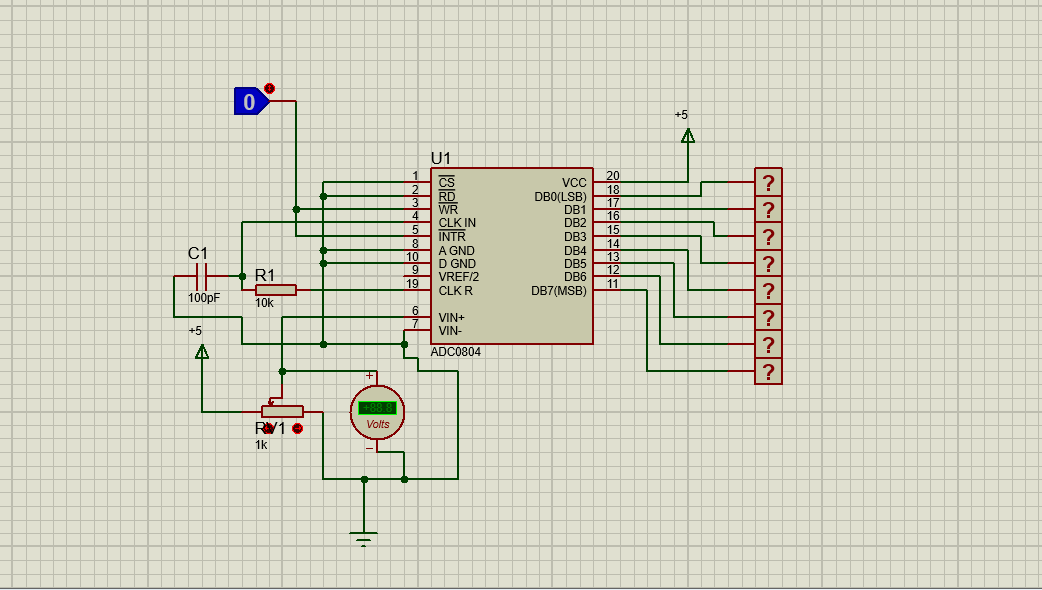Click the DB0 logic probe at top
1042x590 pixels.
(768, 182)
